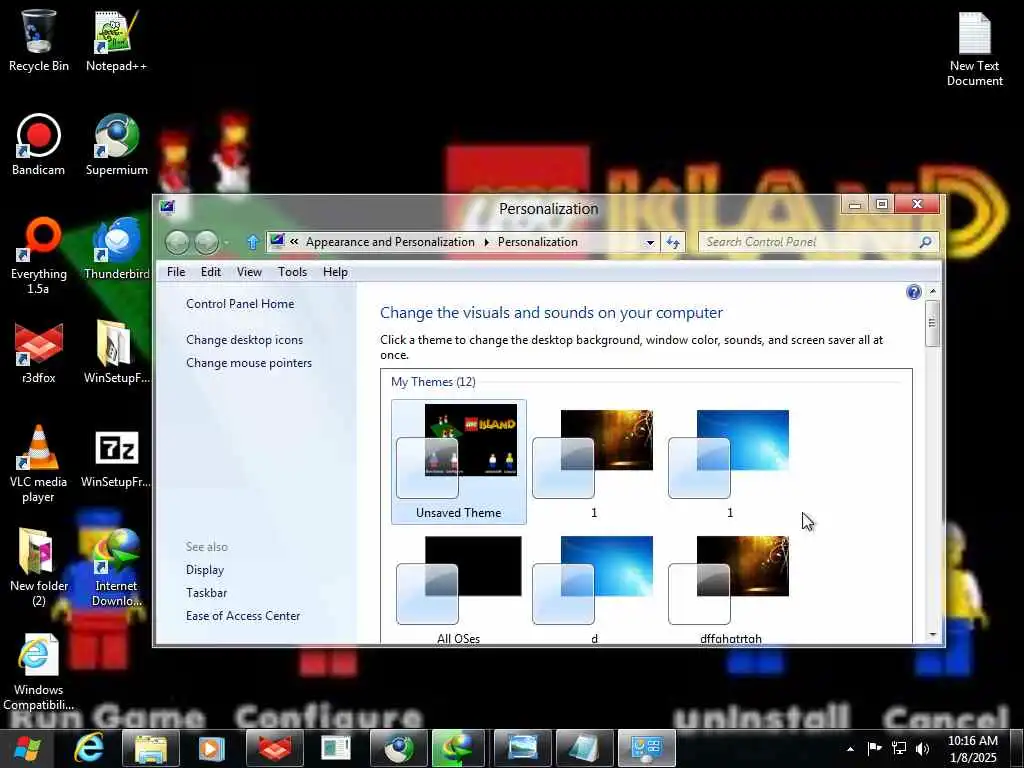Image resolution: width=1024 pixels, height=768 pixels.
Task: Open the clock showing 10:16 AM
Action: pos(972,748)
